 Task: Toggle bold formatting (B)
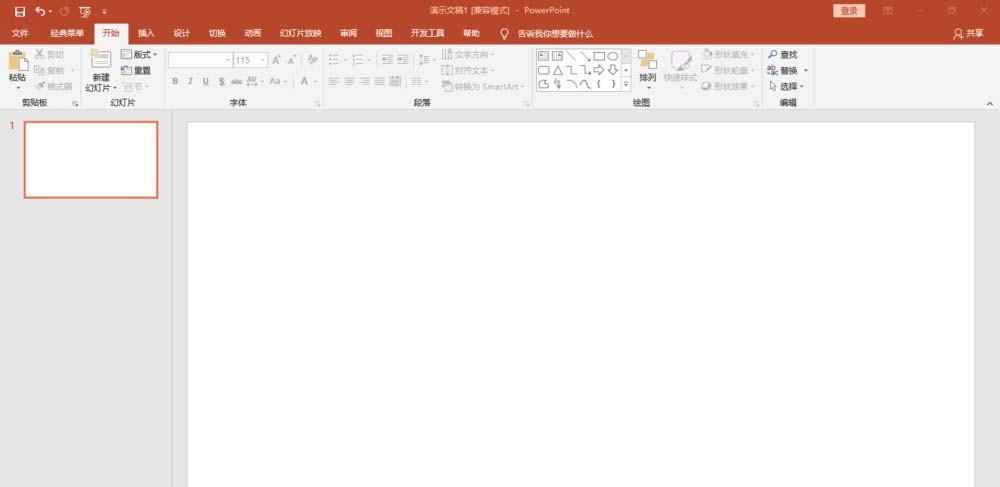175,82
